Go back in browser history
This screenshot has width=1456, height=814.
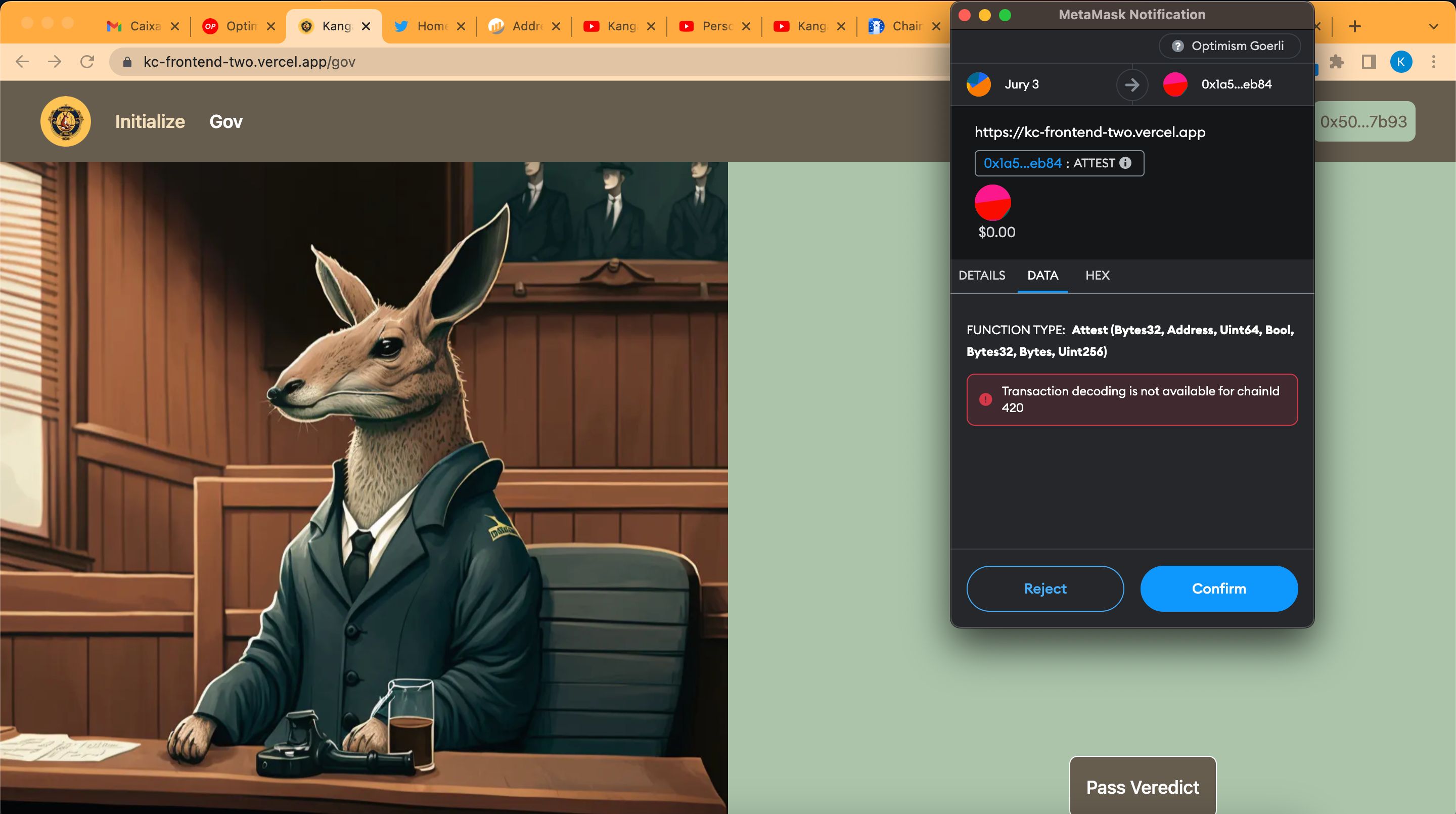[x=22, y=62]
